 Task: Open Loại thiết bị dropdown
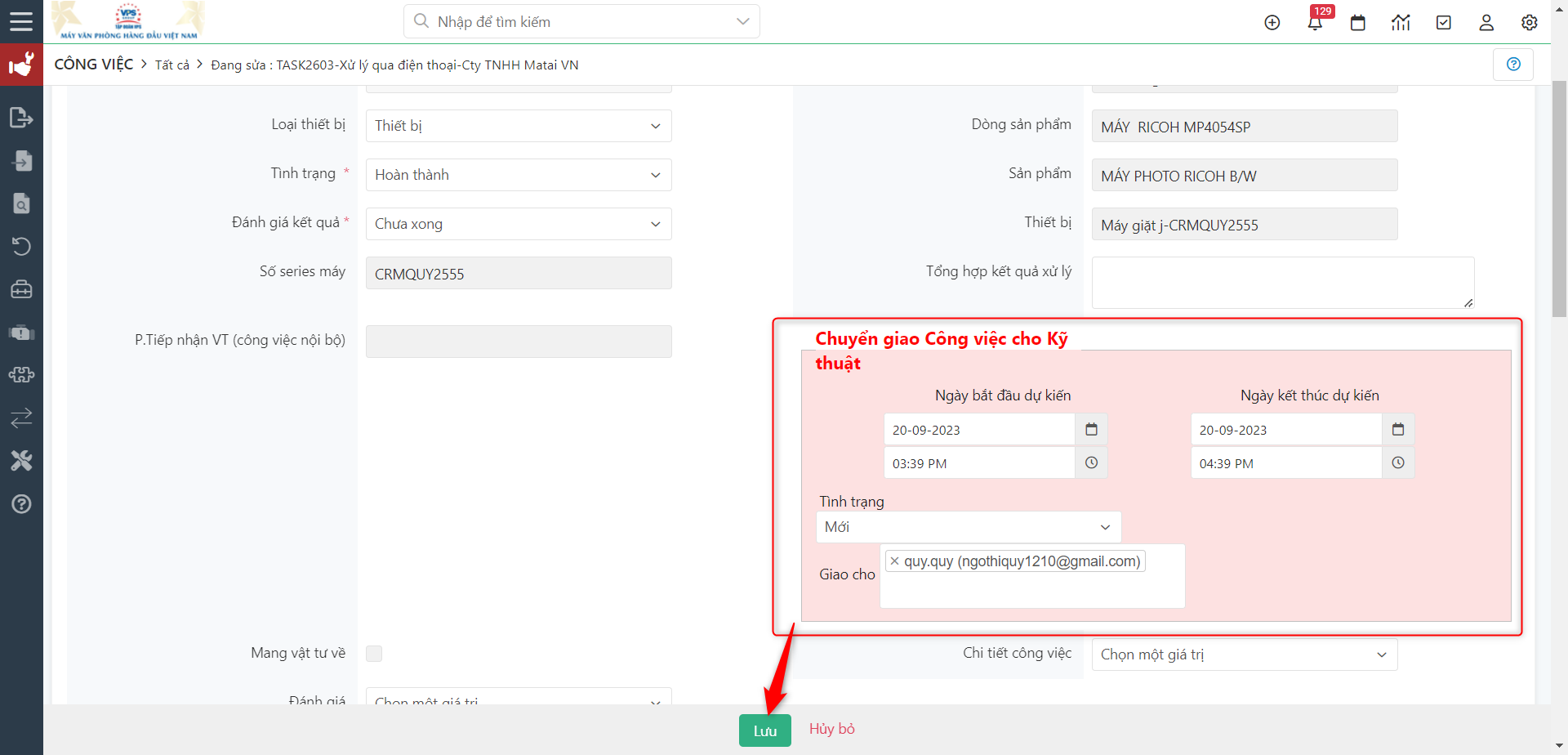tap(519, 126)
